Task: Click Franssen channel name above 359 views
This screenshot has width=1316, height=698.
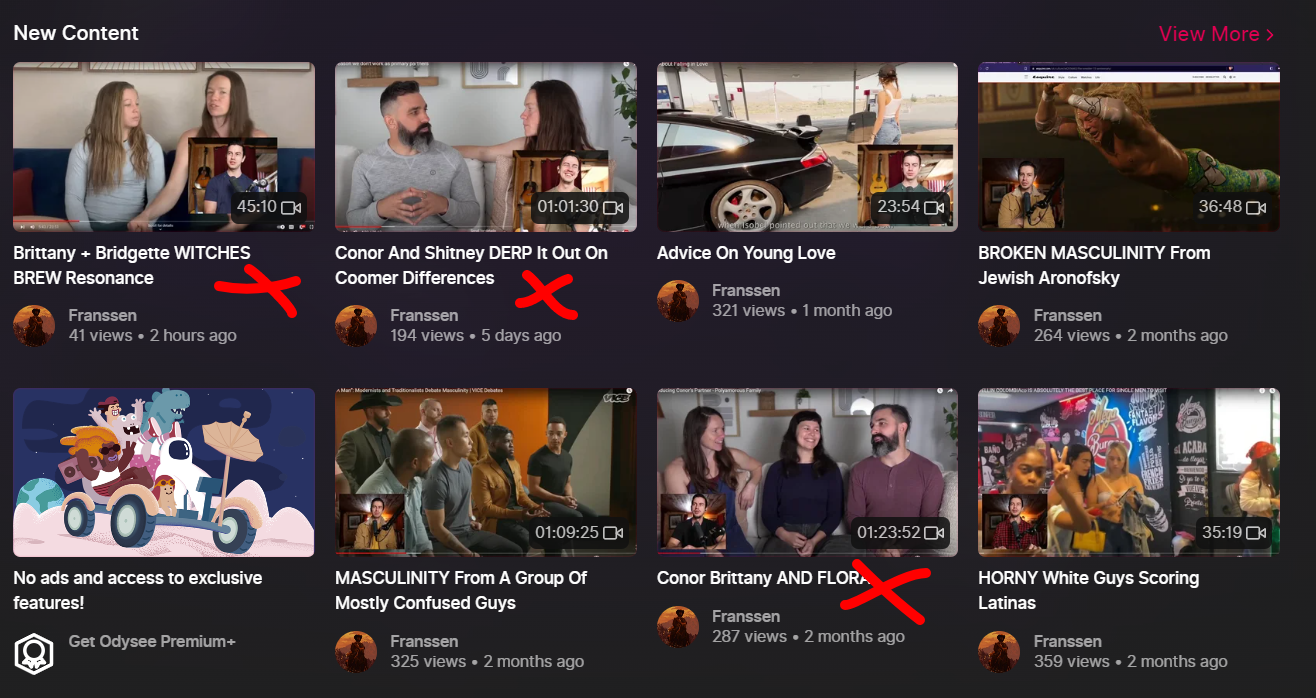Action: coord(1068,641)
